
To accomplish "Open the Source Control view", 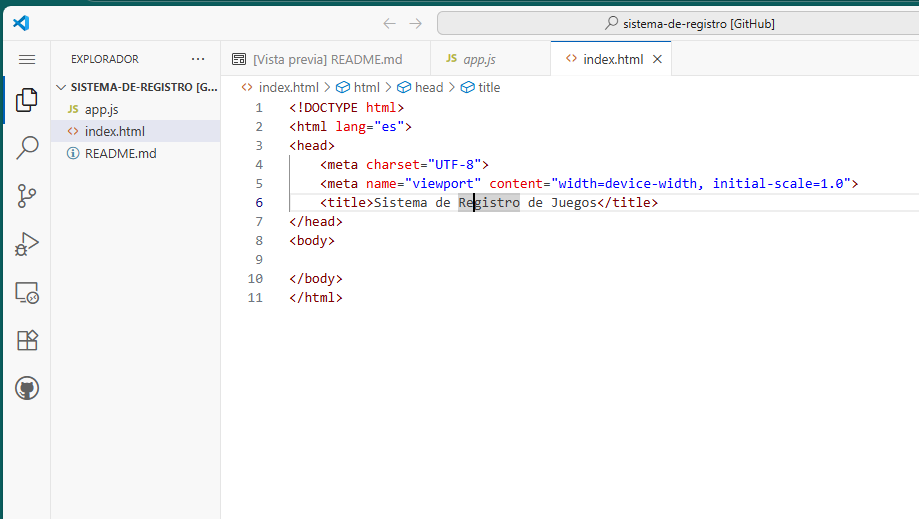I will [x=27, y=196].
